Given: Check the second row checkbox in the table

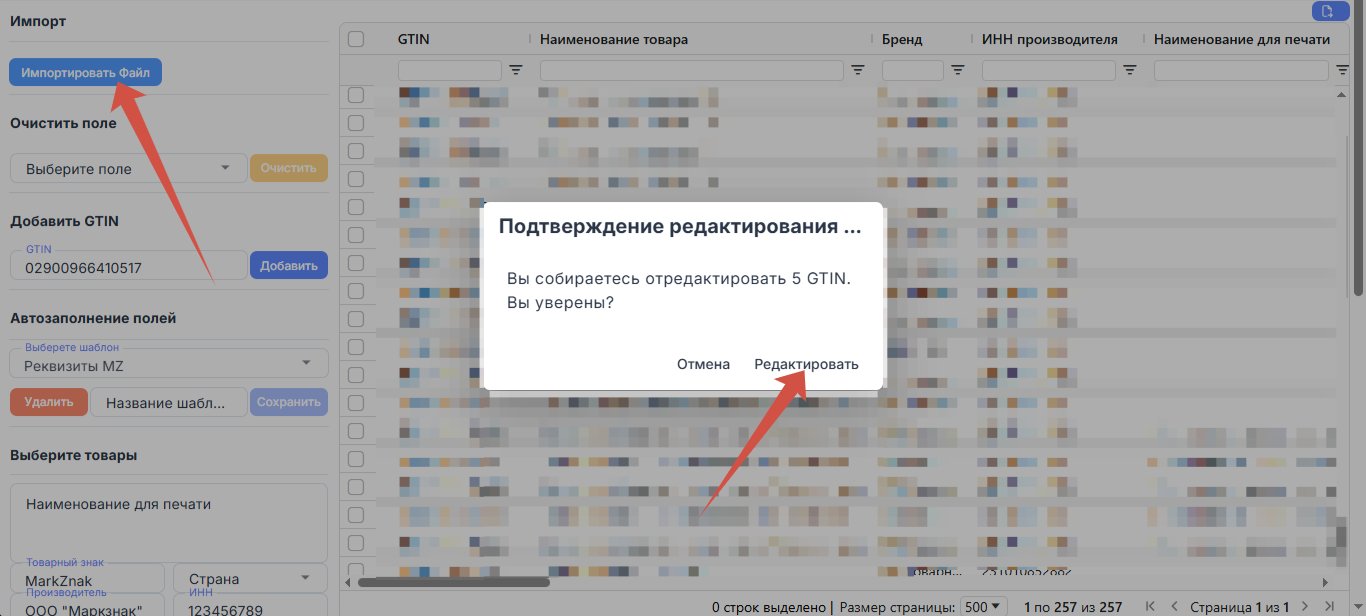Looking at the screenshot, I should [356, 123].
